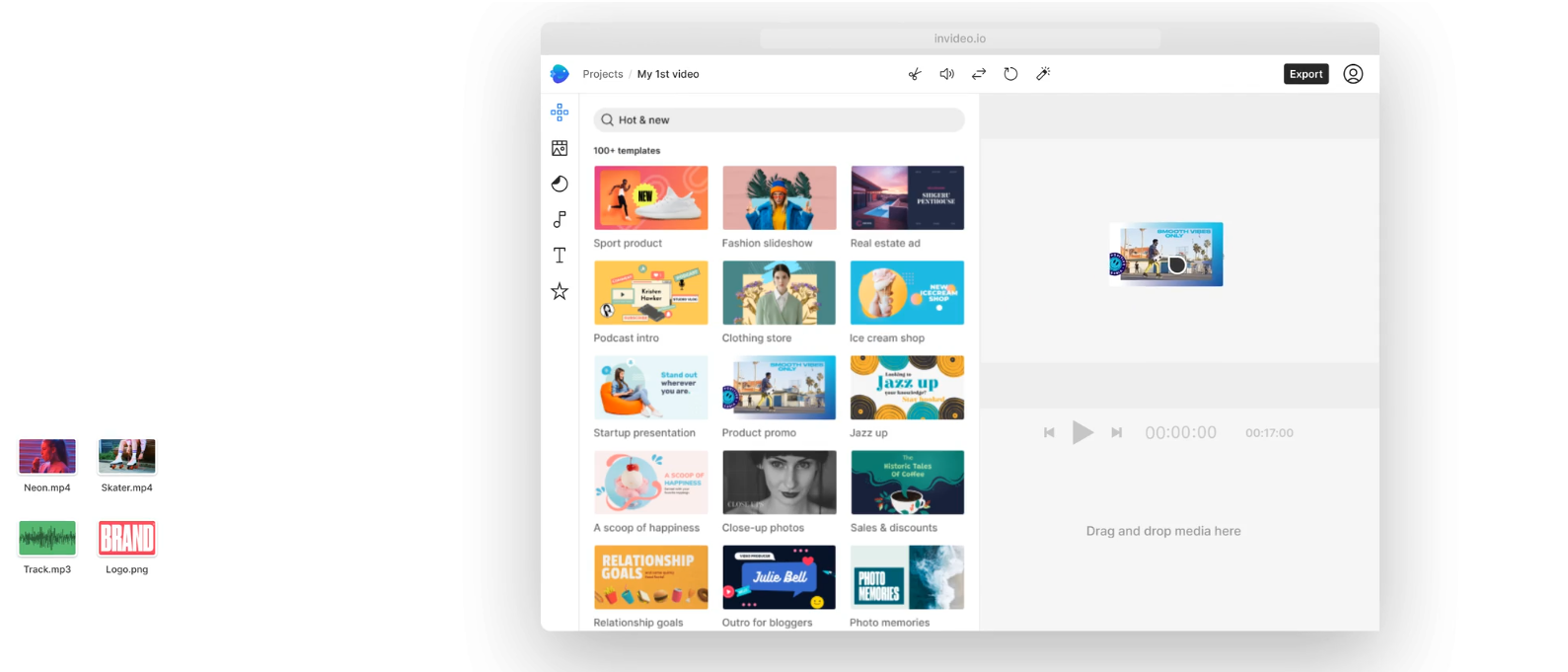Open the star favorites panel in sidebar
This screenshot has height=672, width=1568.
tap(560, 291)
